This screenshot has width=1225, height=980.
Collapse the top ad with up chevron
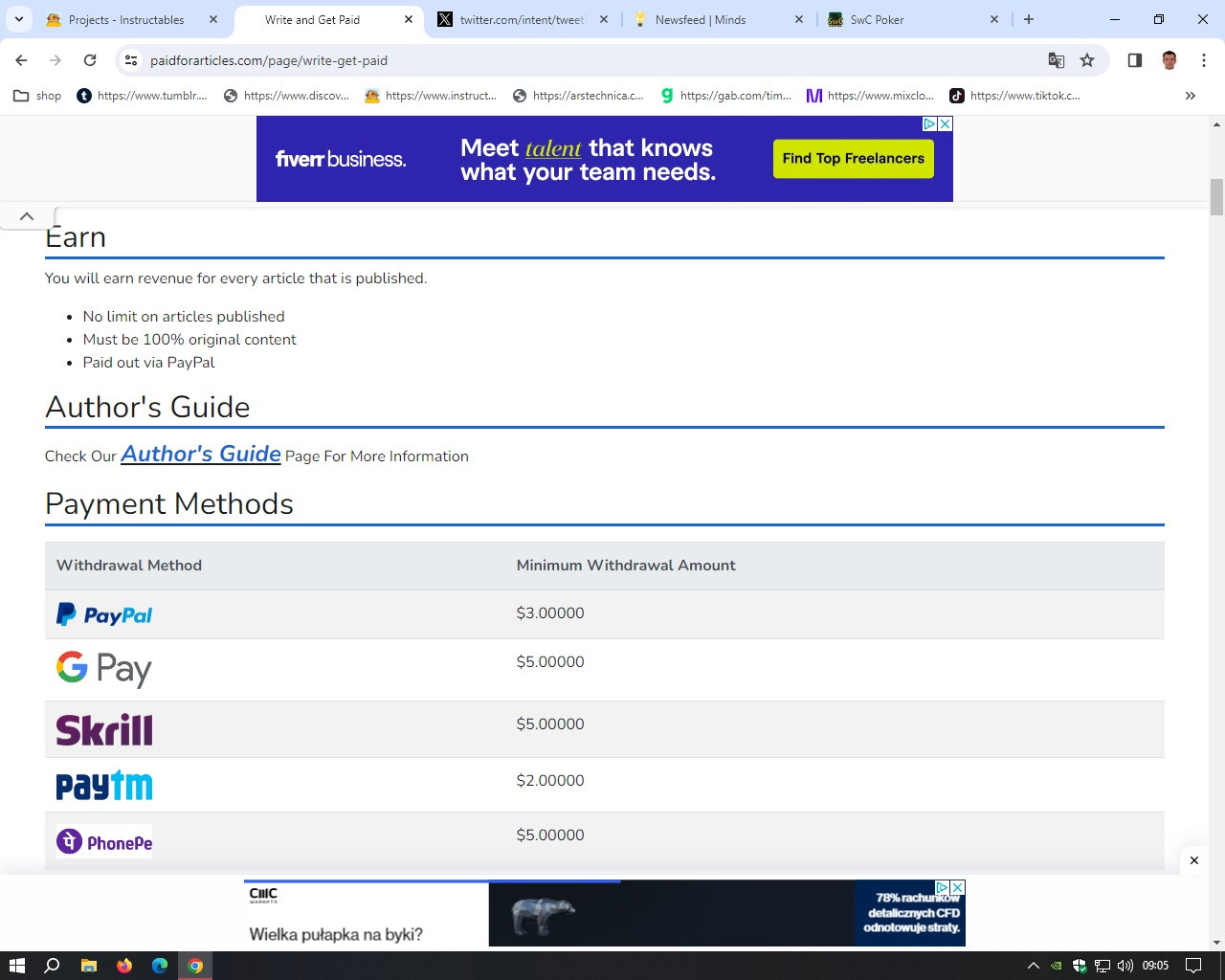click(x=27, y=216)
